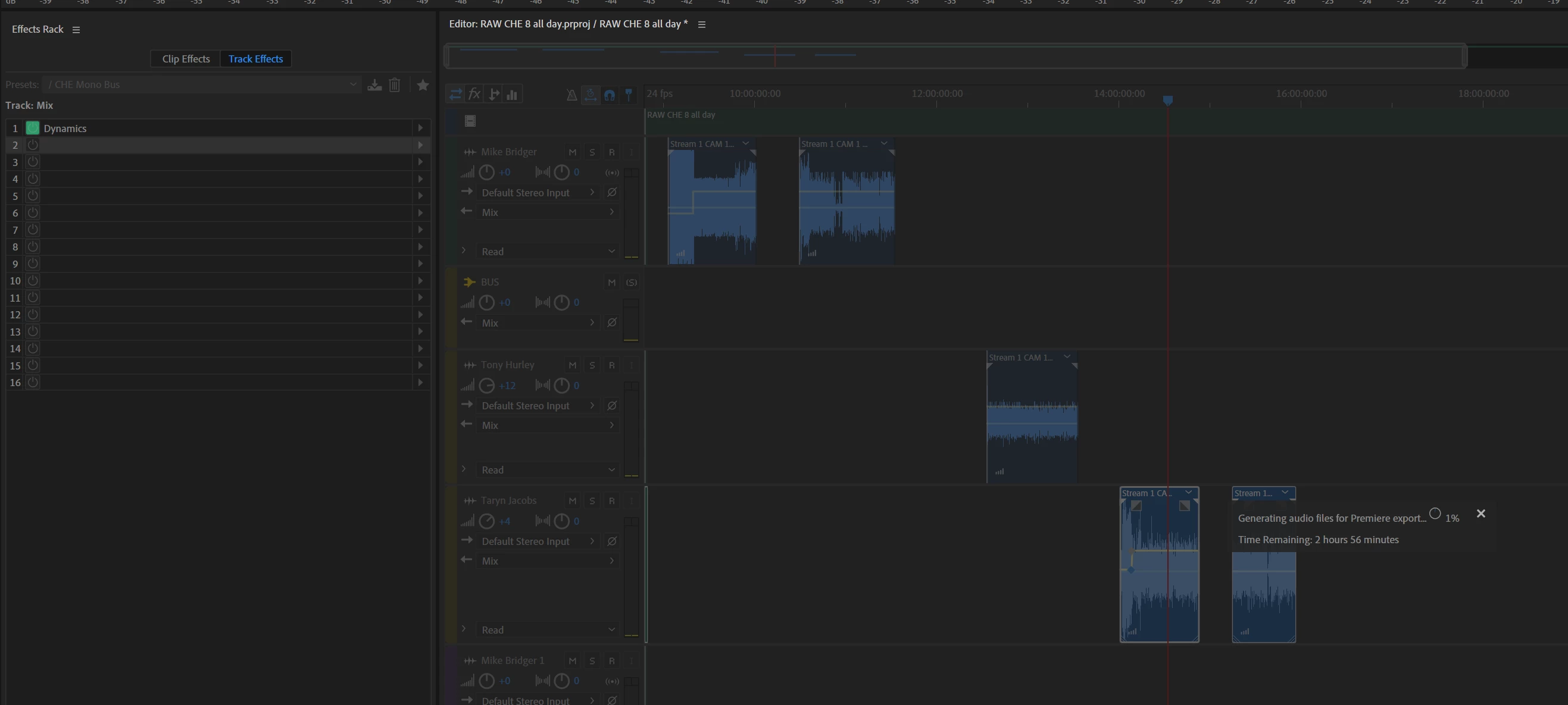Open the CHE Mono Bus presets dropdown
The width and height of the screenshot is (1568, 705).
click(352, 84)
